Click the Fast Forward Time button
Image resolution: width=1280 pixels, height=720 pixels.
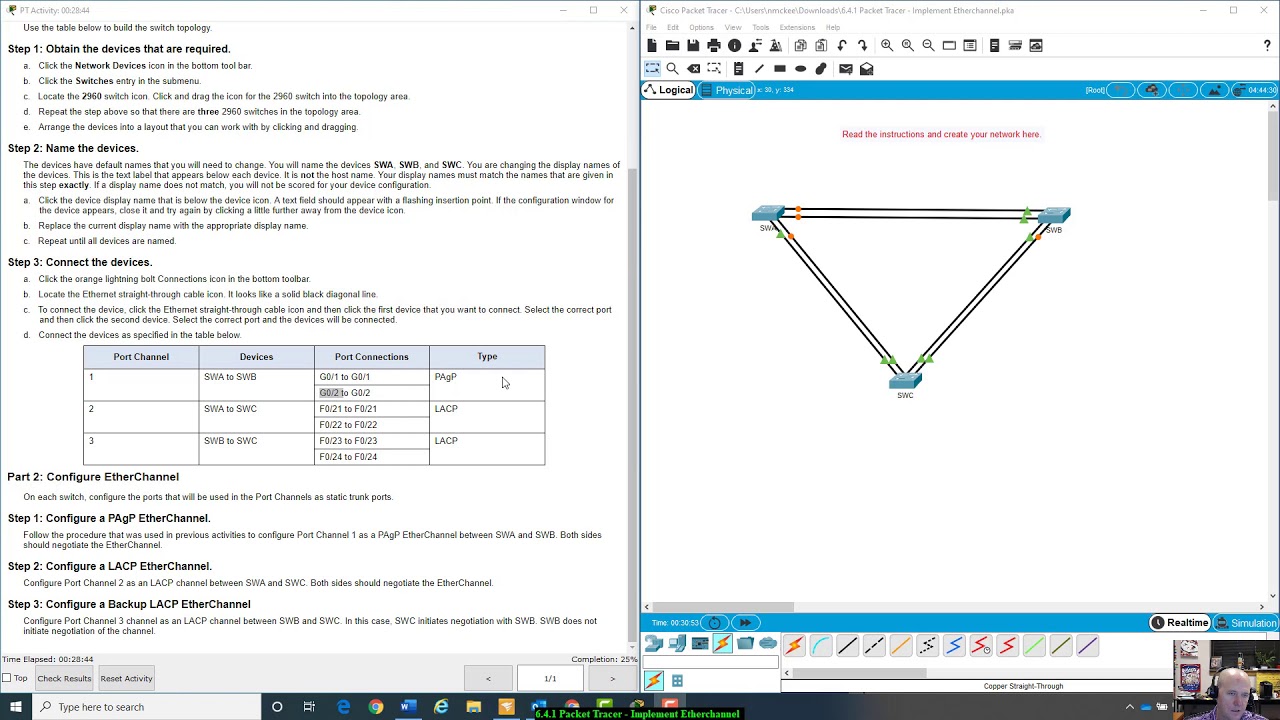tap(745, 623)
